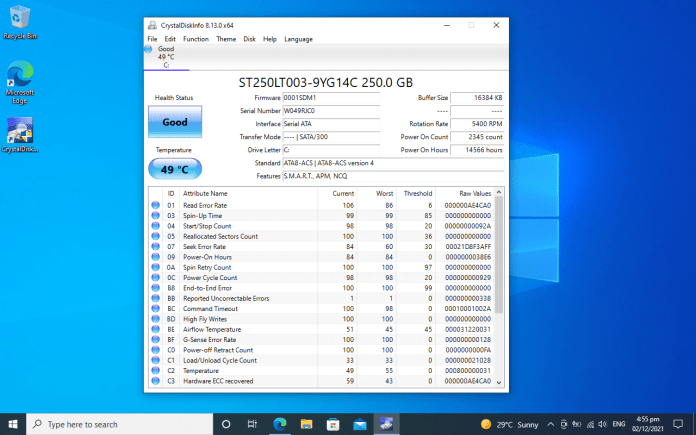Click the status orb beside Read Error Rate
The image size is (696, 435).
coord(155,205)
